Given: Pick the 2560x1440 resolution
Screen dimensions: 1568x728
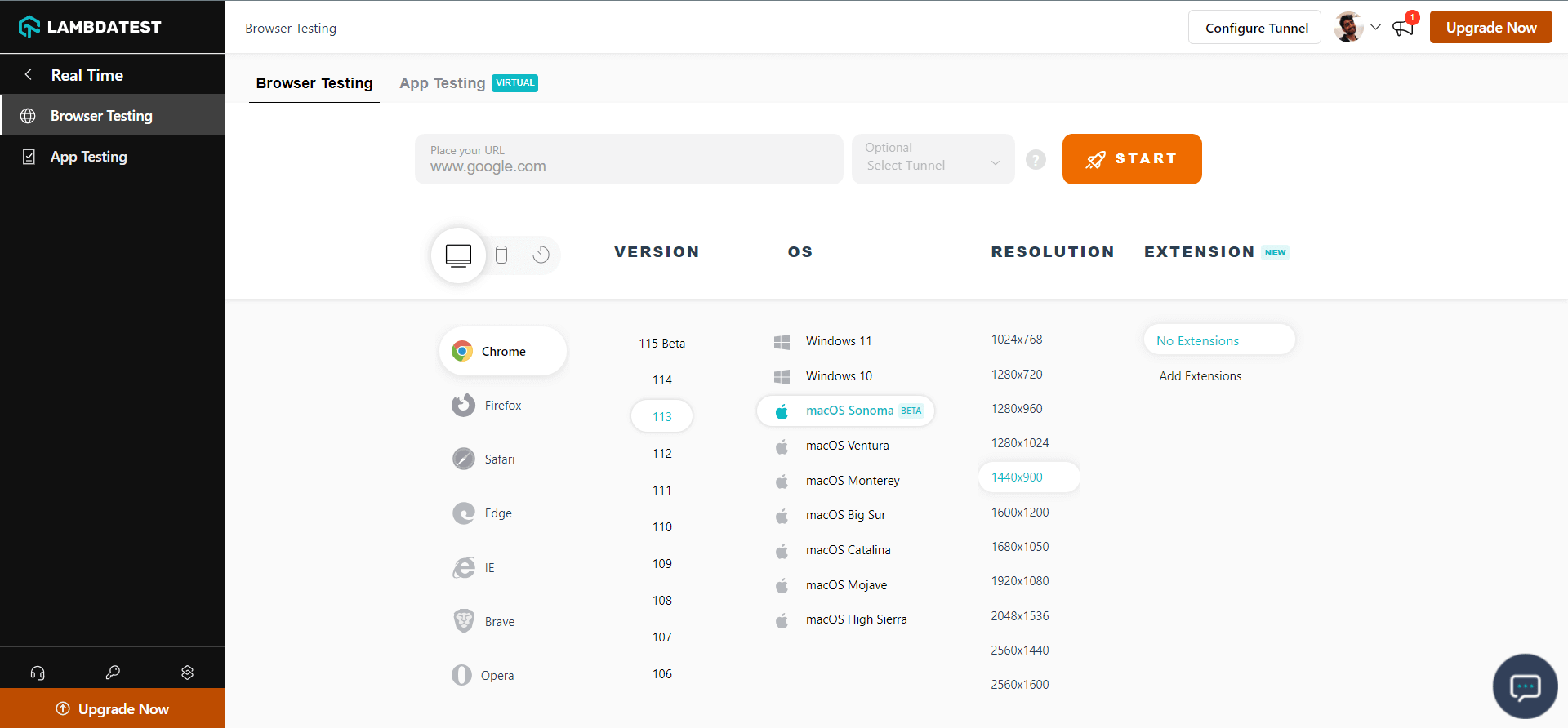Looking at the screenshot, I should pyautogui.click(x=1020, y=650).
